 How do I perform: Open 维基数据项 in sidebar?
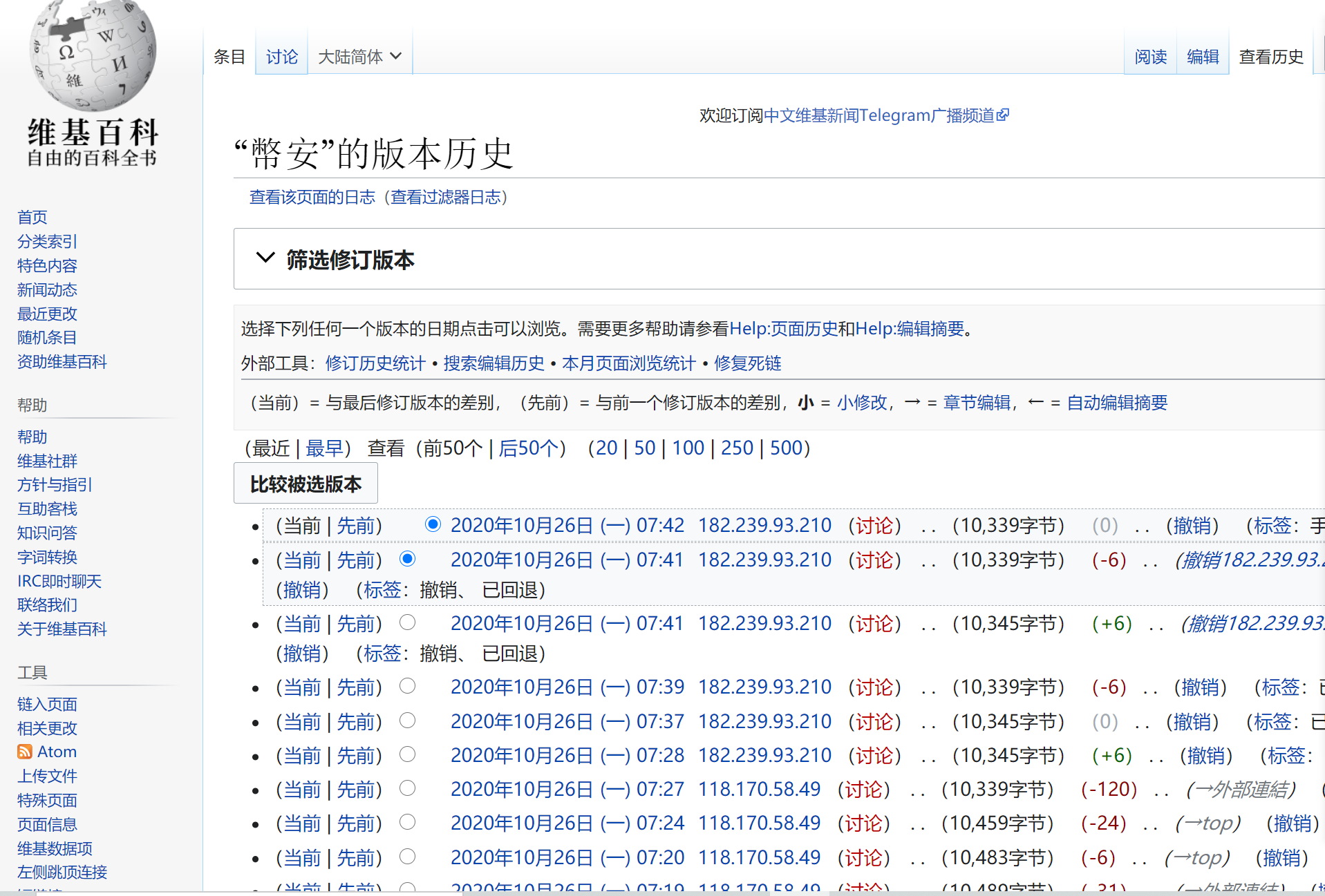55,848
